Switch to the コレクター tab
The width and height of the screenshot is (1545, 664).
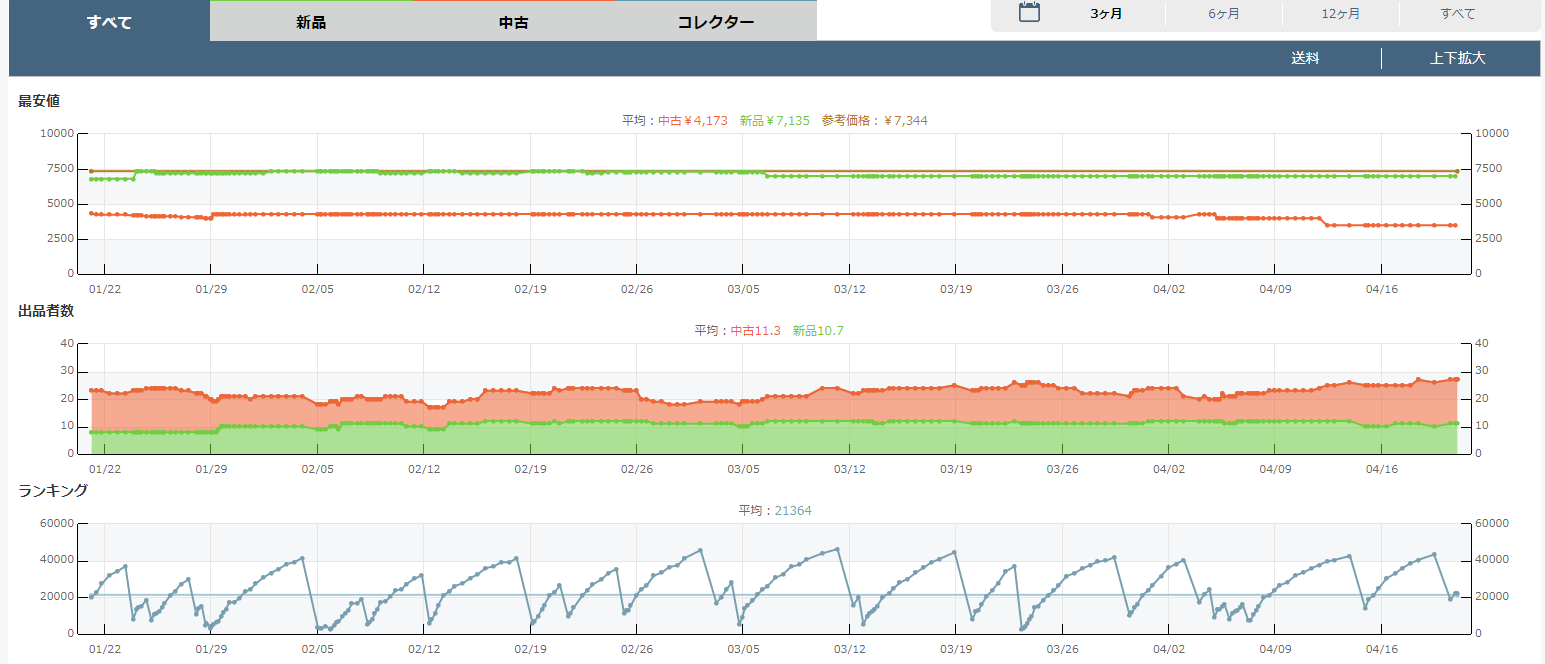716,22
